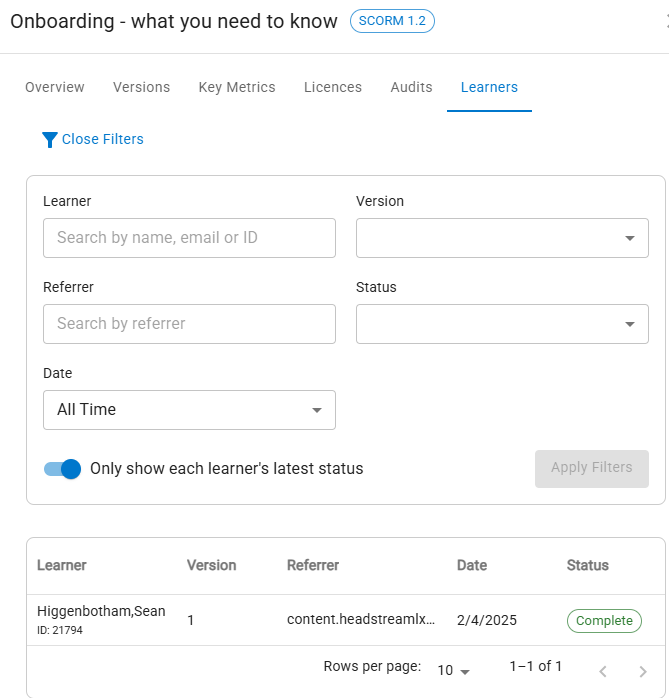Focus the learner search field
The height and width of the screenshot is (698, 669).
point(189,238)
